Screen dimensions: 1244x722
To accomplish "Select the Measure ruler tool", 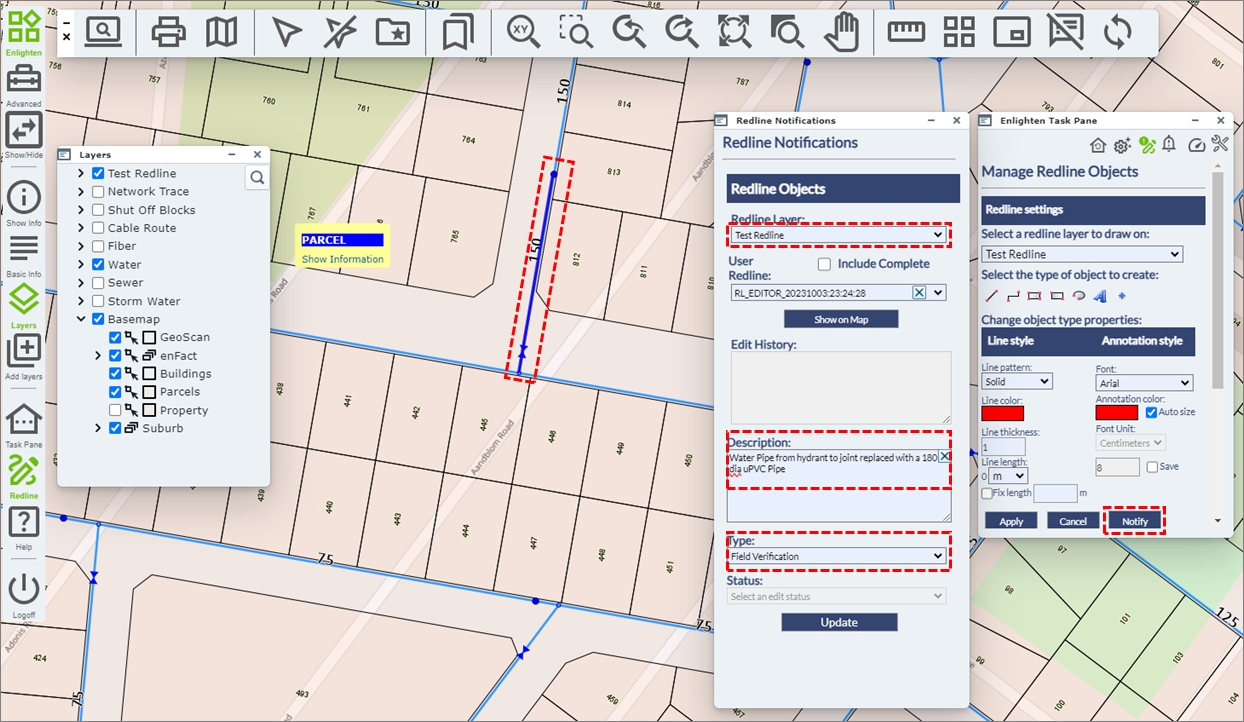I will [x=906, y=32].
